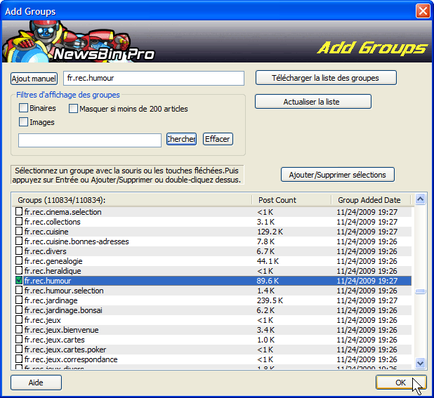
Task: Click Actualiser la liste button
Action: (313, 102)
